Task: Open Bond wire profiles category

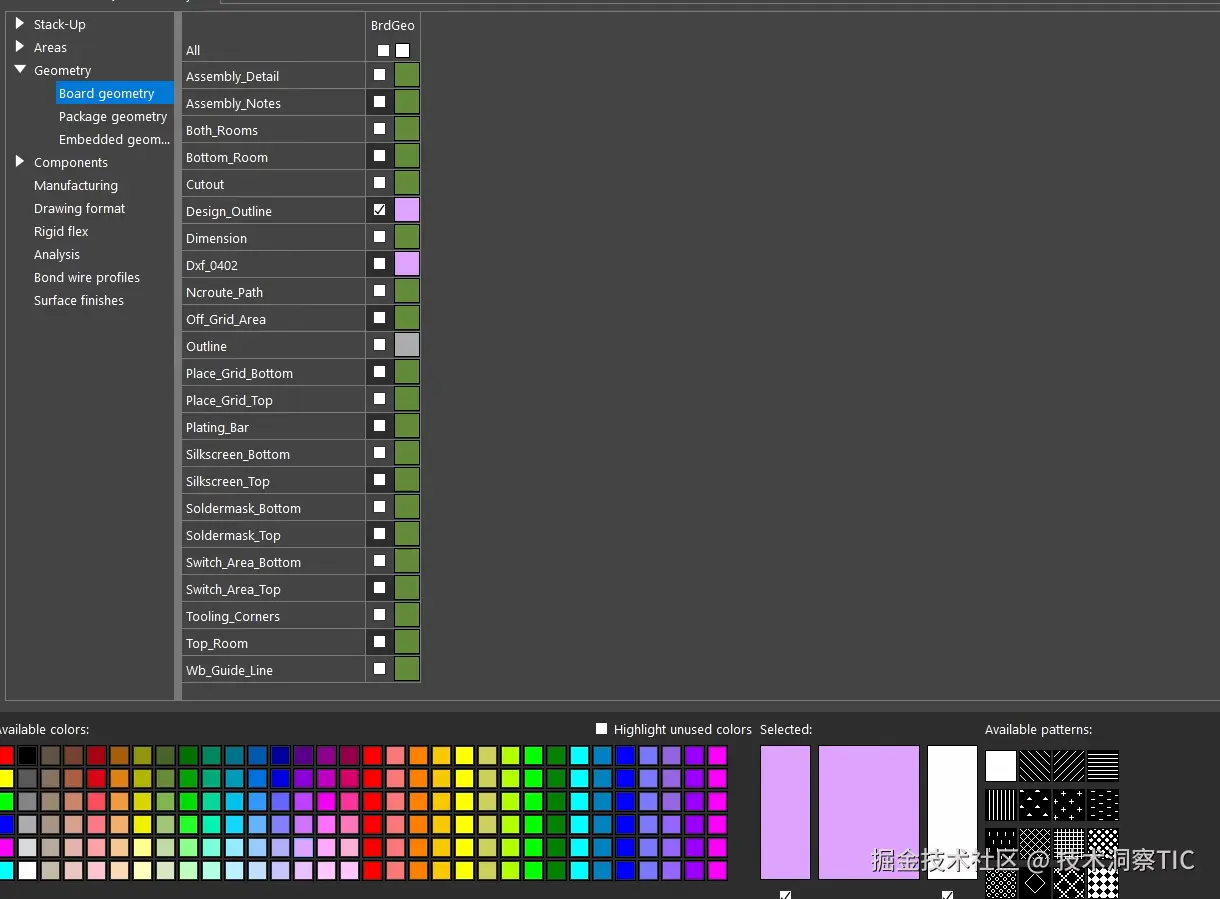Action: [87, 277]
